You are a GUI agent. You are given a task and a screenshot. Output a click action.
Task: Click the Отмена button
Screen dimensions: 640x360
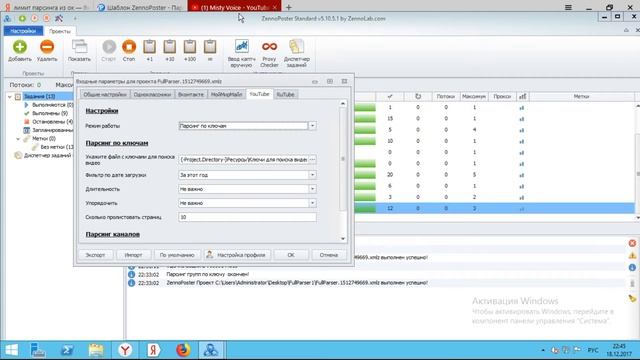point(329,255)
